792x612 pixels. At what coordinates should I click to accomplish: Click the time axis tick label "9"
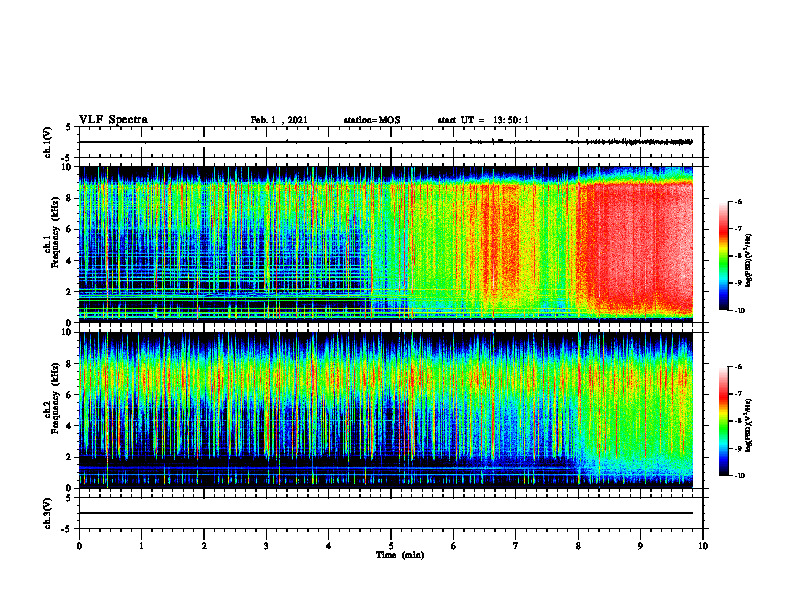pyautogui.click(x=640, y=546)
